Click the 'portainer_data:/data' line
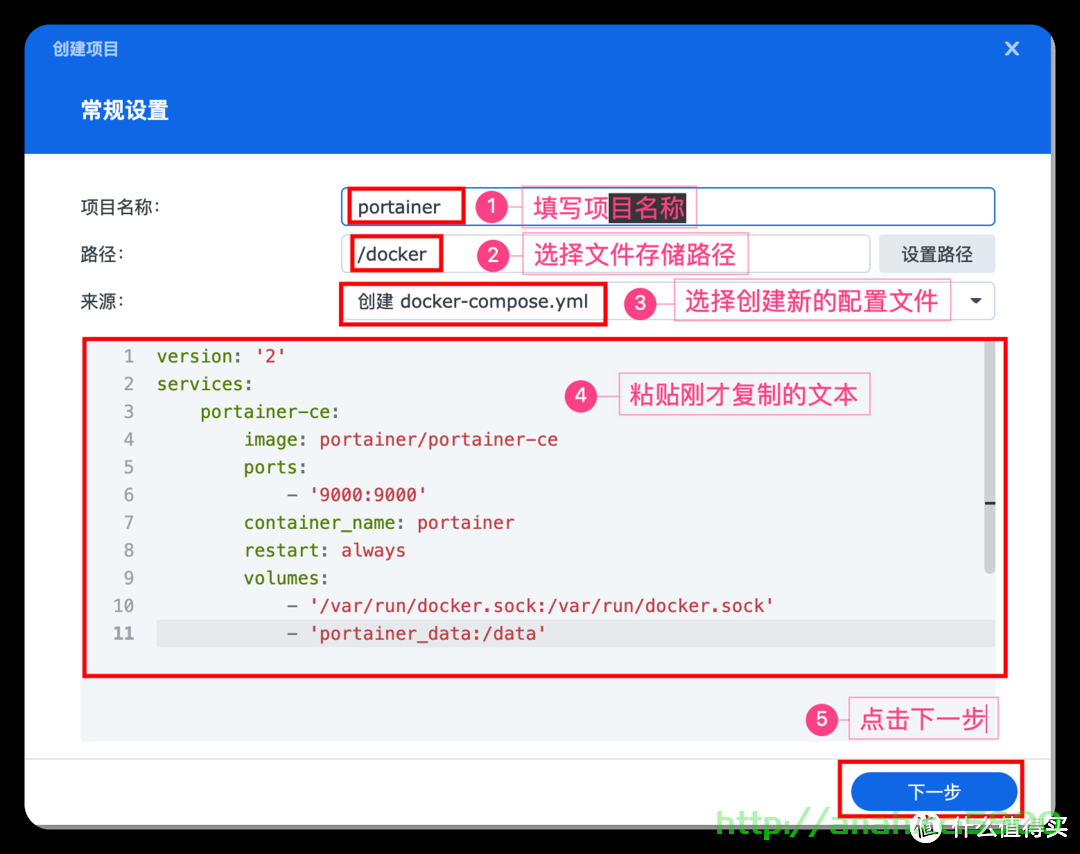The height and width of the screenshot is (854, 1080). (x=416, y=633)
